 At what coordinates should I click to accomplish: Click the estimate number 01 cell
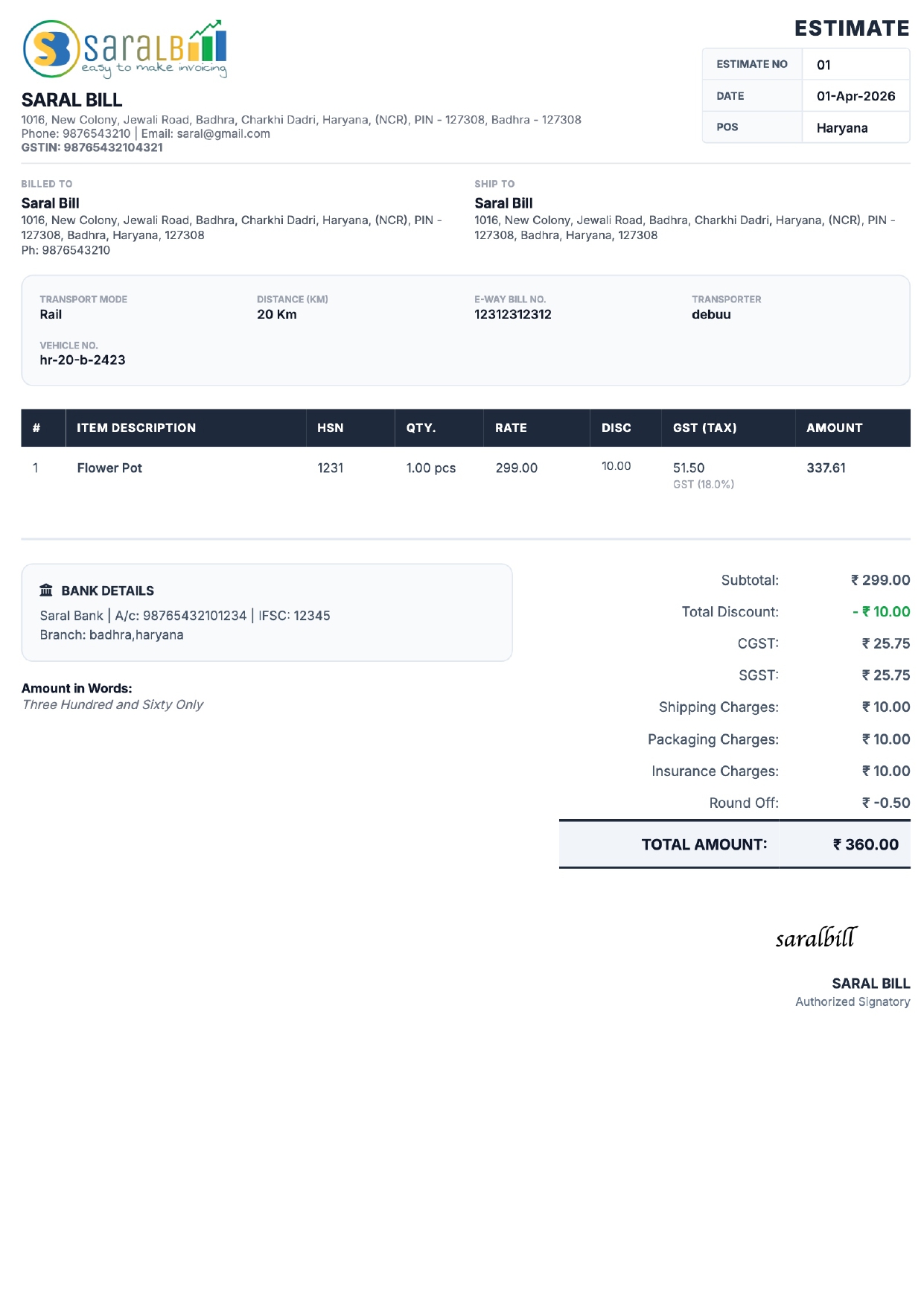856,65
